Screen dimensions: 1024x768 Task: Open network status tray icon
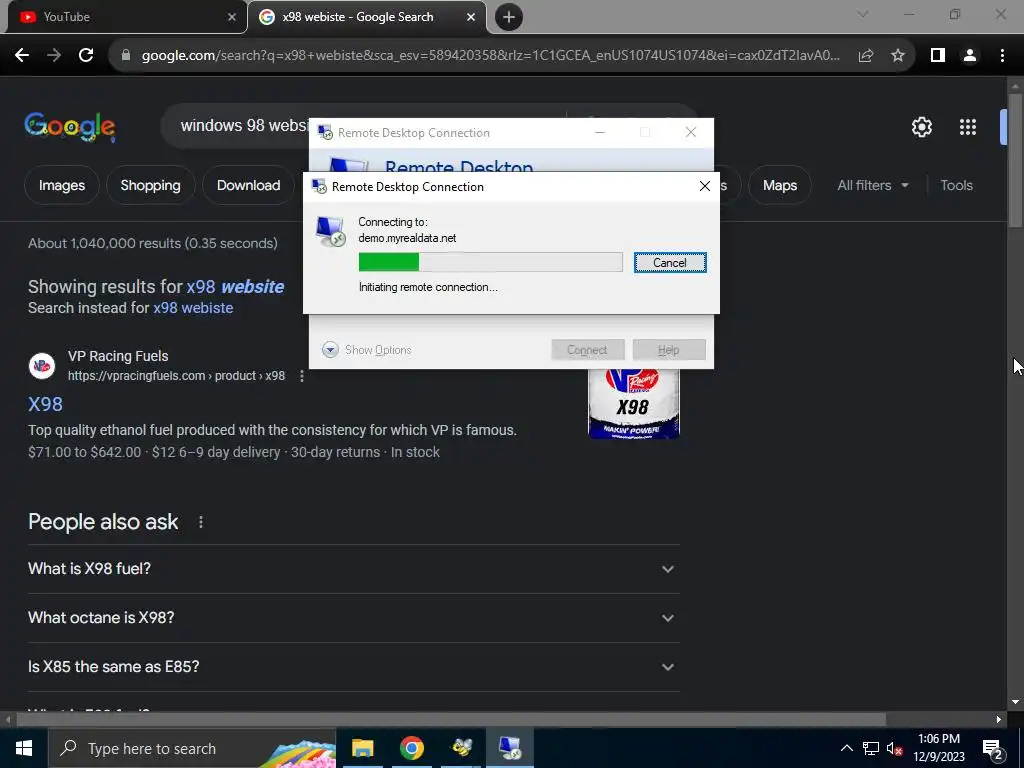point(871,748)
